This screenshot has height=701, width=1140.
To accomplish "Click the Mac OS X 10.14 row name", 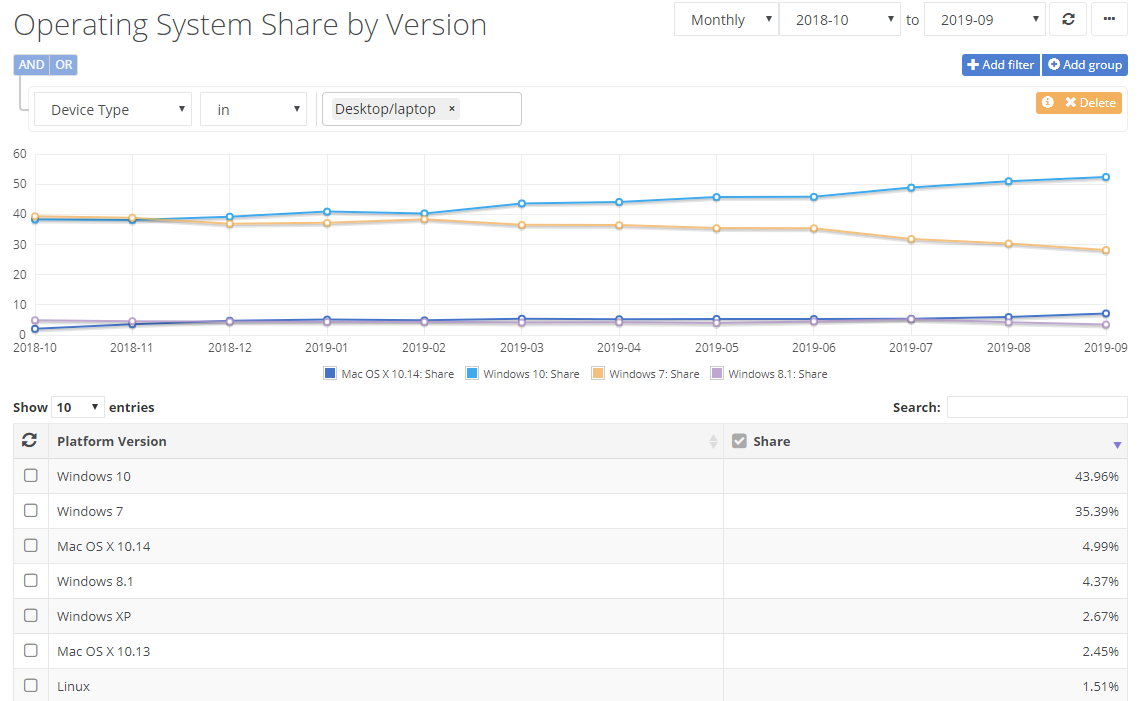I will pyautogui.click(x=104, y=546).
